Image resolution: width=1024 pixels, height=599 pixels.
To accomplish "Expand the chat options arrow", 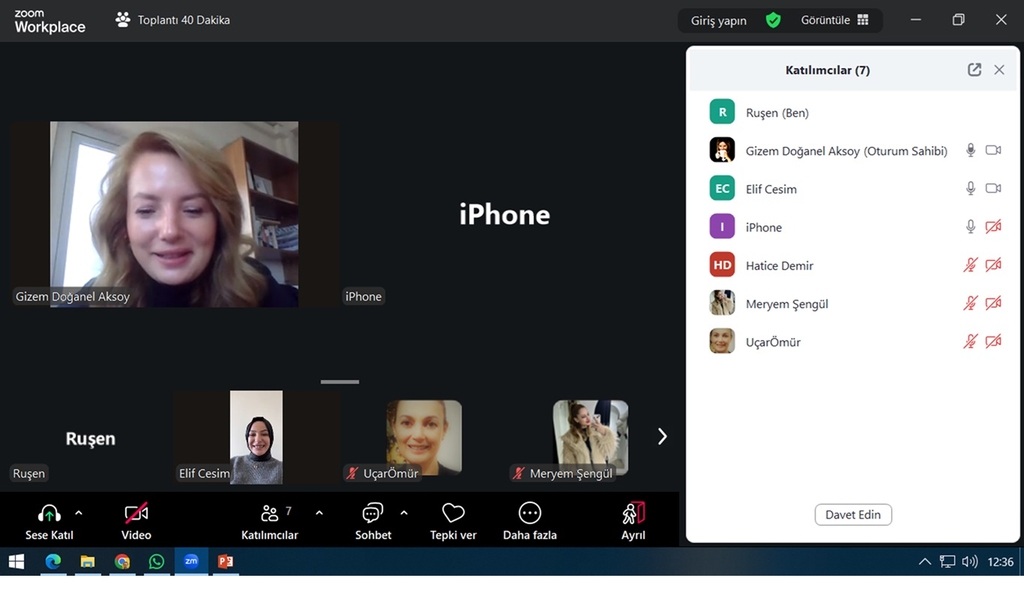I will [x=404, y=513].
